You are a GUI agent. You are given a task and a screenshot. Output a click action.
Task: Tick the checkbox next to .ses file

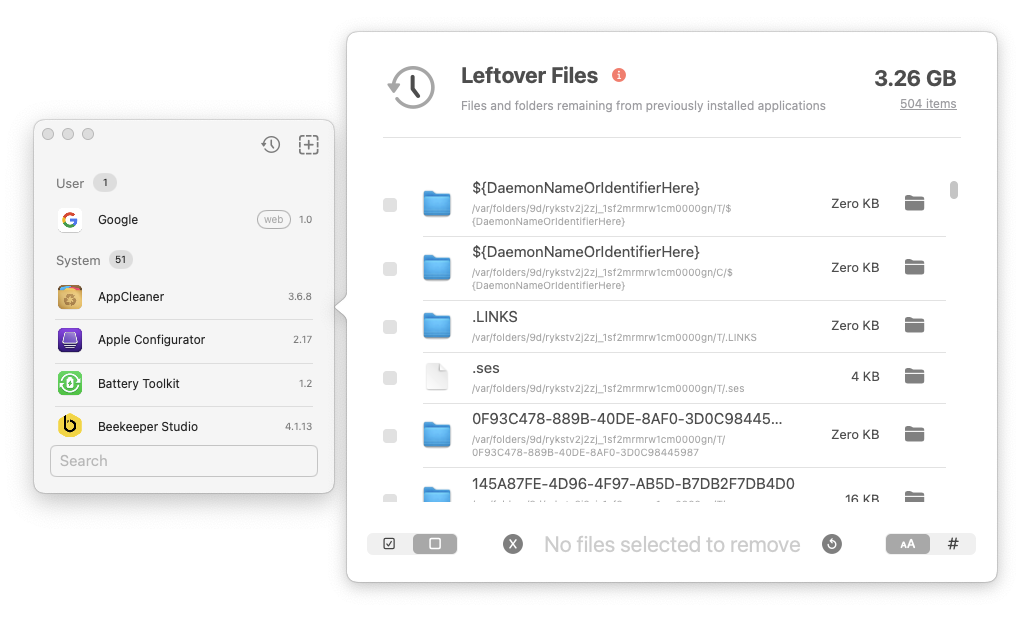[390, 378]
